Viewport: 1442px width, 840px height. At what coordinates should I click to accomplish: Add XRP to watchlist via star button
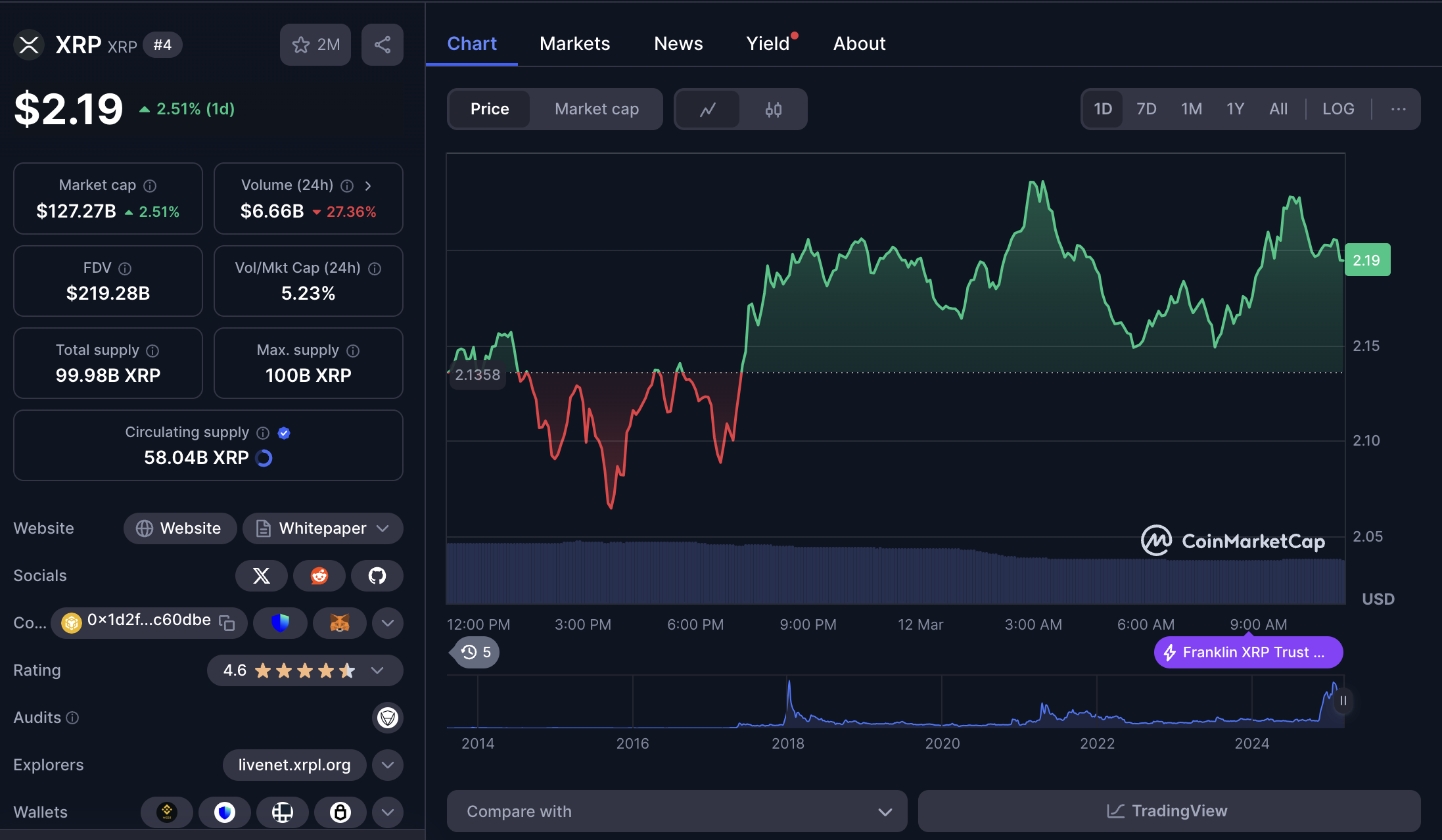[x=315, y=45]
